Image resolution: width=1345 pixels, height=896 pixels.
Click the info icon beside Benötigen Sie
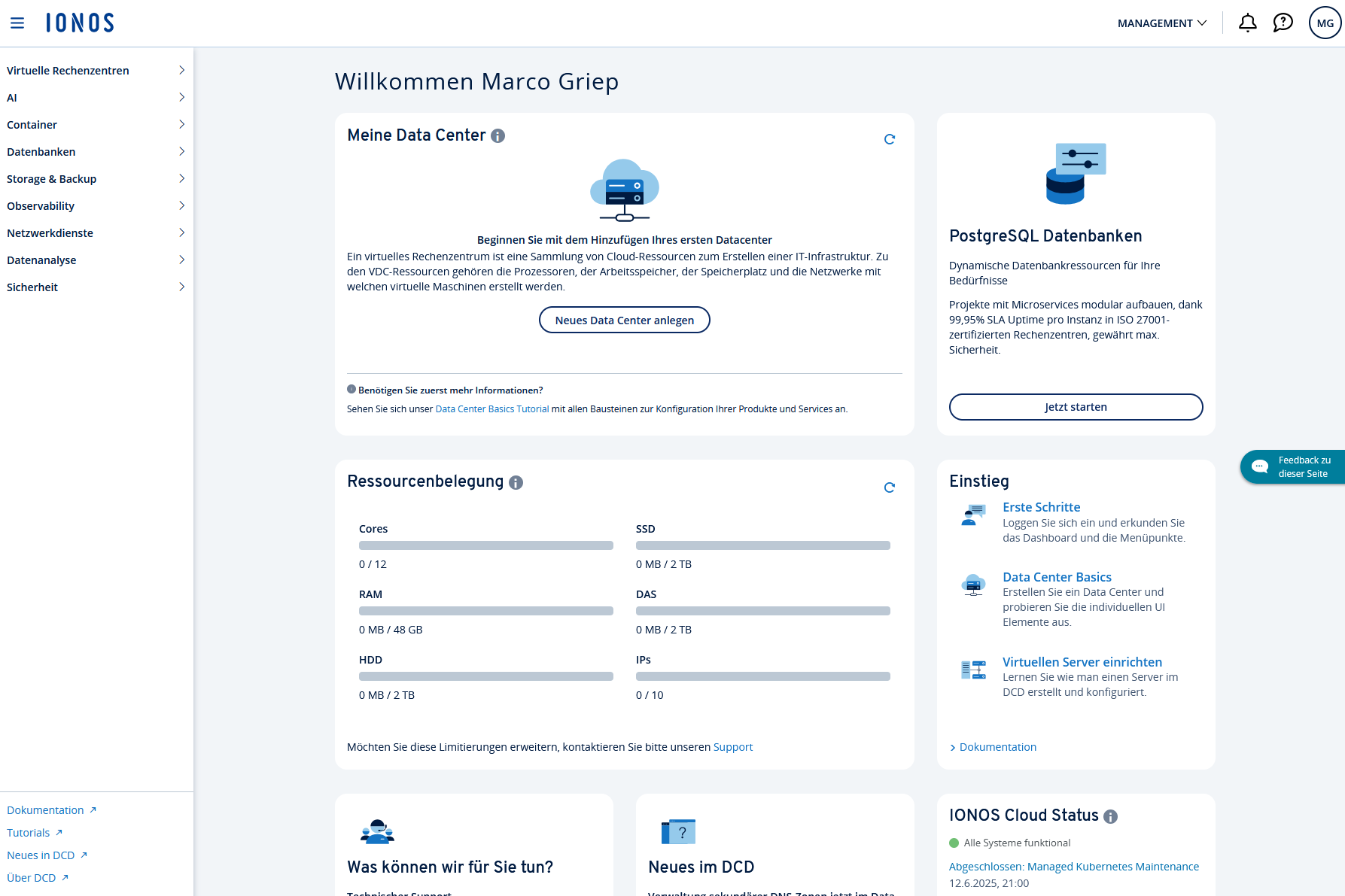coord(351,390)
